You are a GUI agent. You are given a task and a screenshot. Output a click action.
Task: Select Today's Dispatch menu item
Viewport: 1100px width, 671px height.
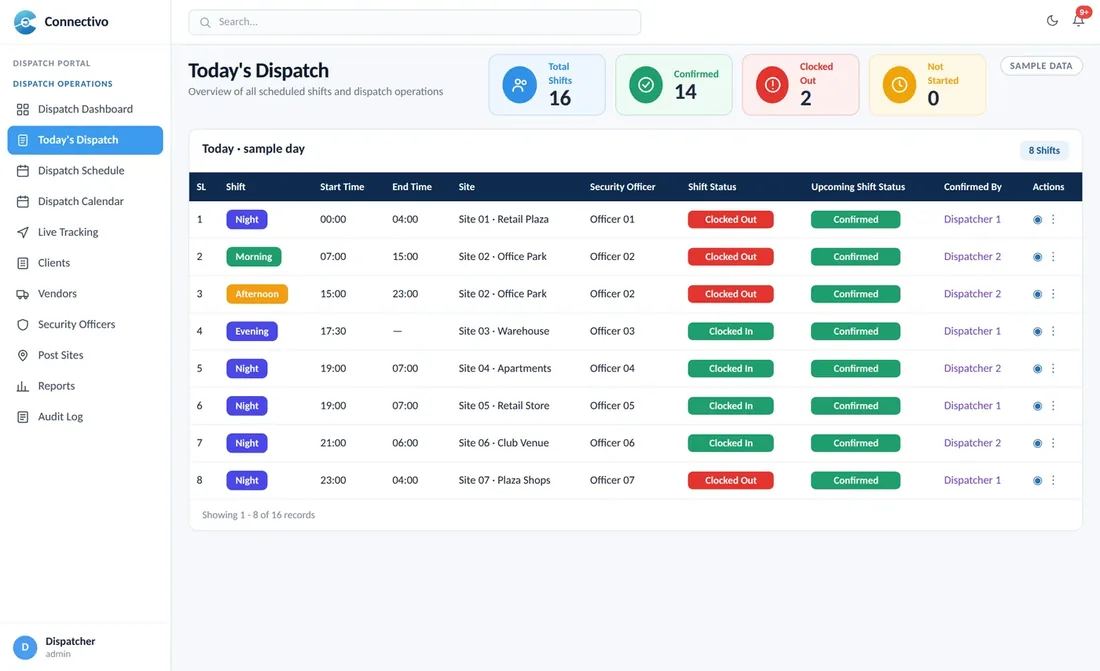tap(85, 140)
